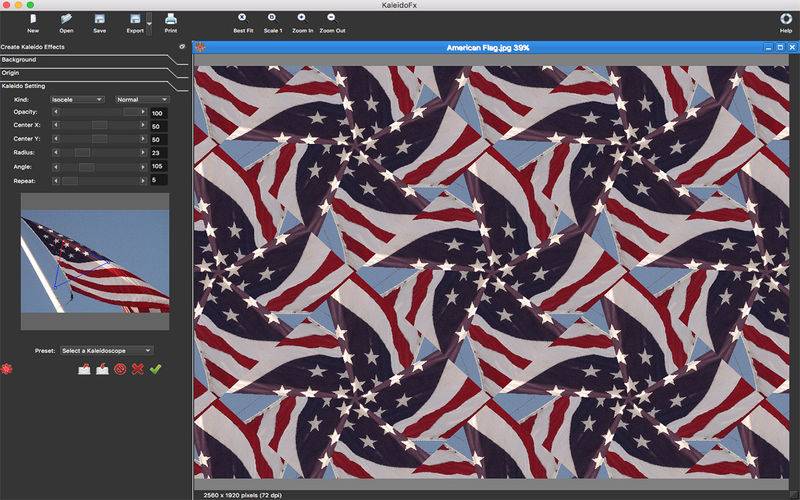
Task: Click the first white-box preset icon
Action: [x=84, y=368]
